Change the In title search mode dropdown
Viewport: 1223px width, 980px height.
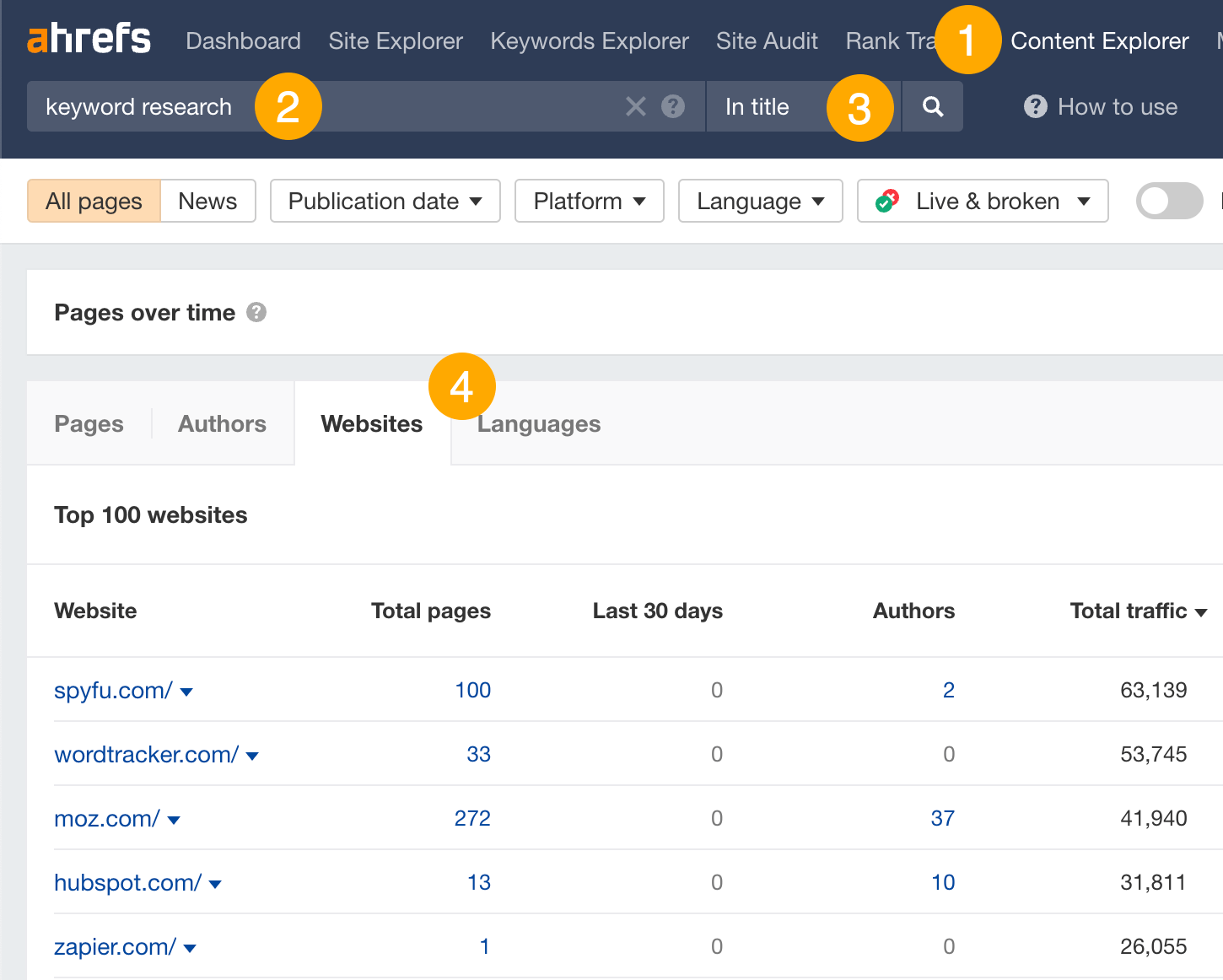click(757, 106)
